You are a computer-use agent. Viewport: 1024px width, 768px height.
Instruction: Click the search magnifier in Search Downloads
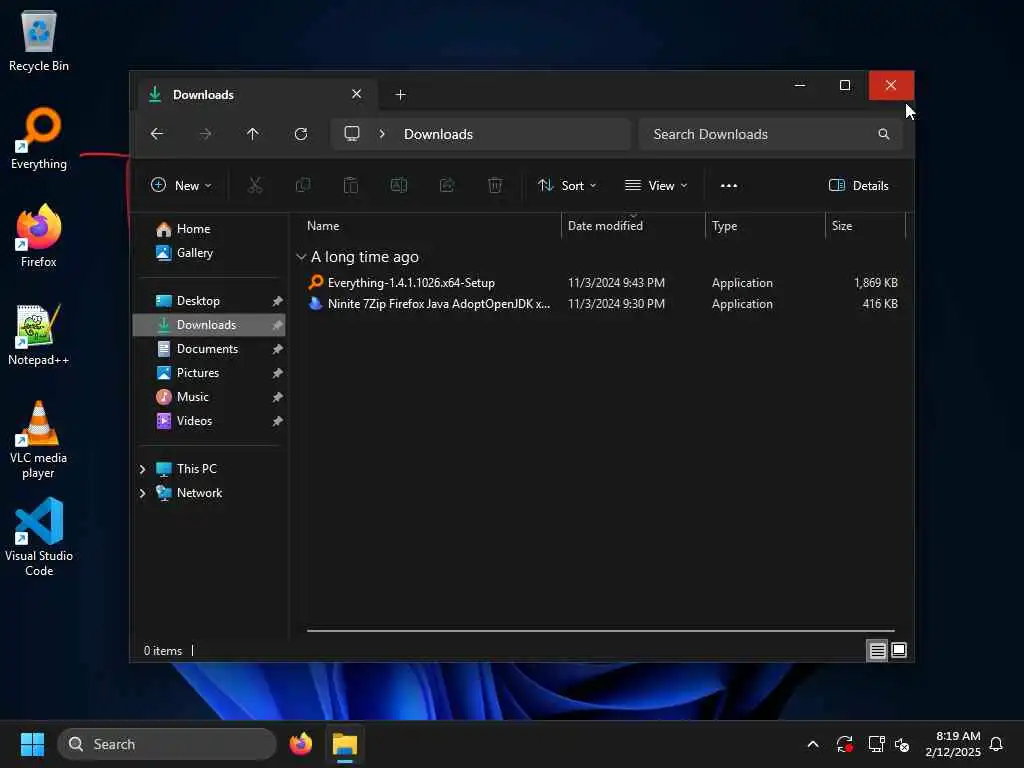884,134
